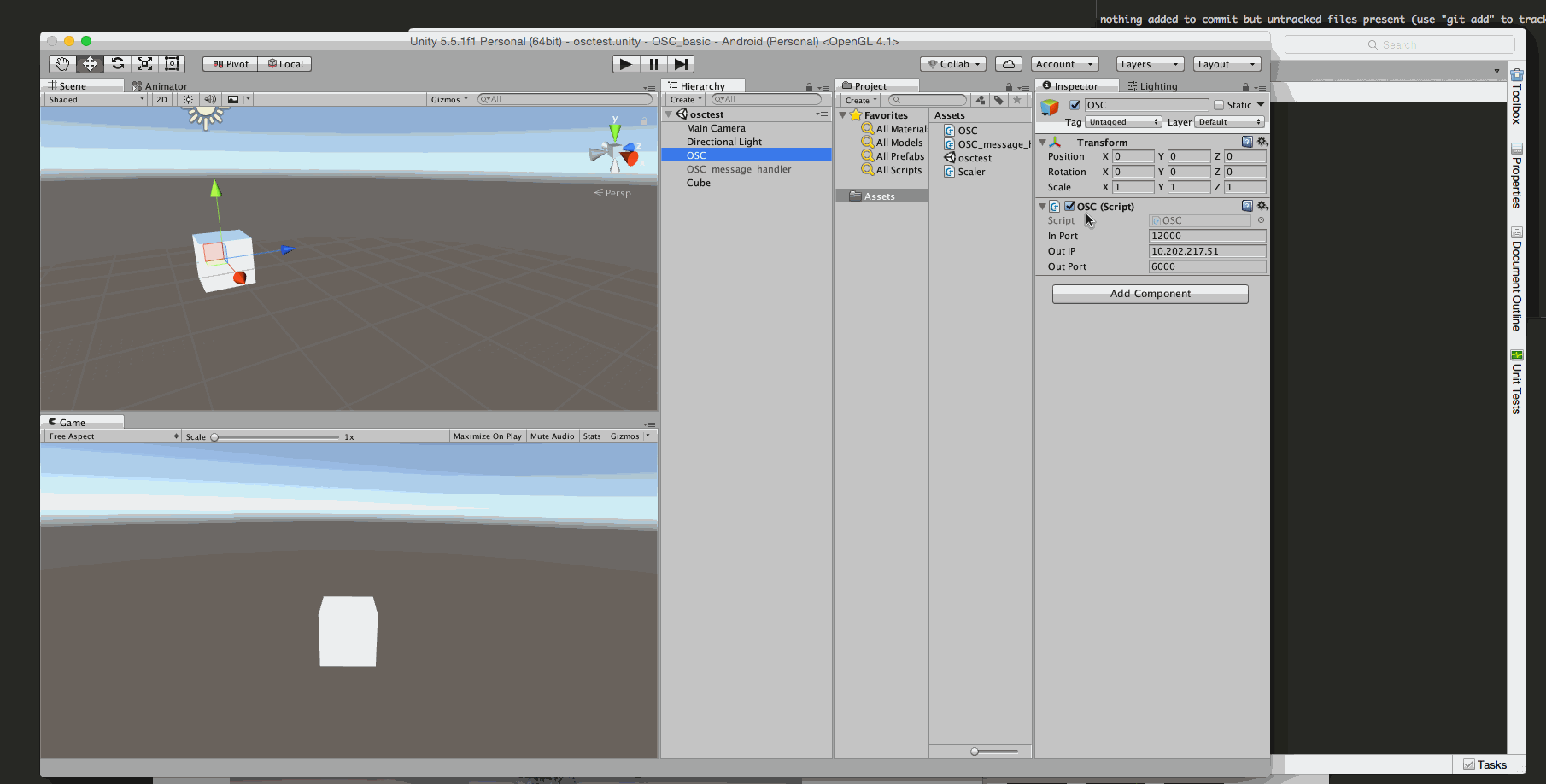This screenshot has height=784, width=1546.
Task: Toggle scene lighting sun icon
Action: click(189, 100)
